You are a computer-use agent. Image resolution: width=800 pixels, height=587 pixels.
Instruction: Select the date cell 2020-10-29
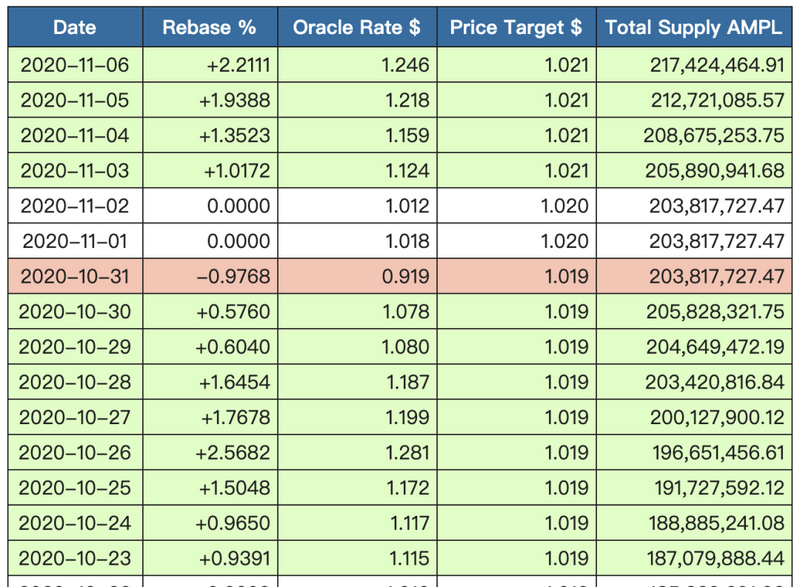click(75, 346)
